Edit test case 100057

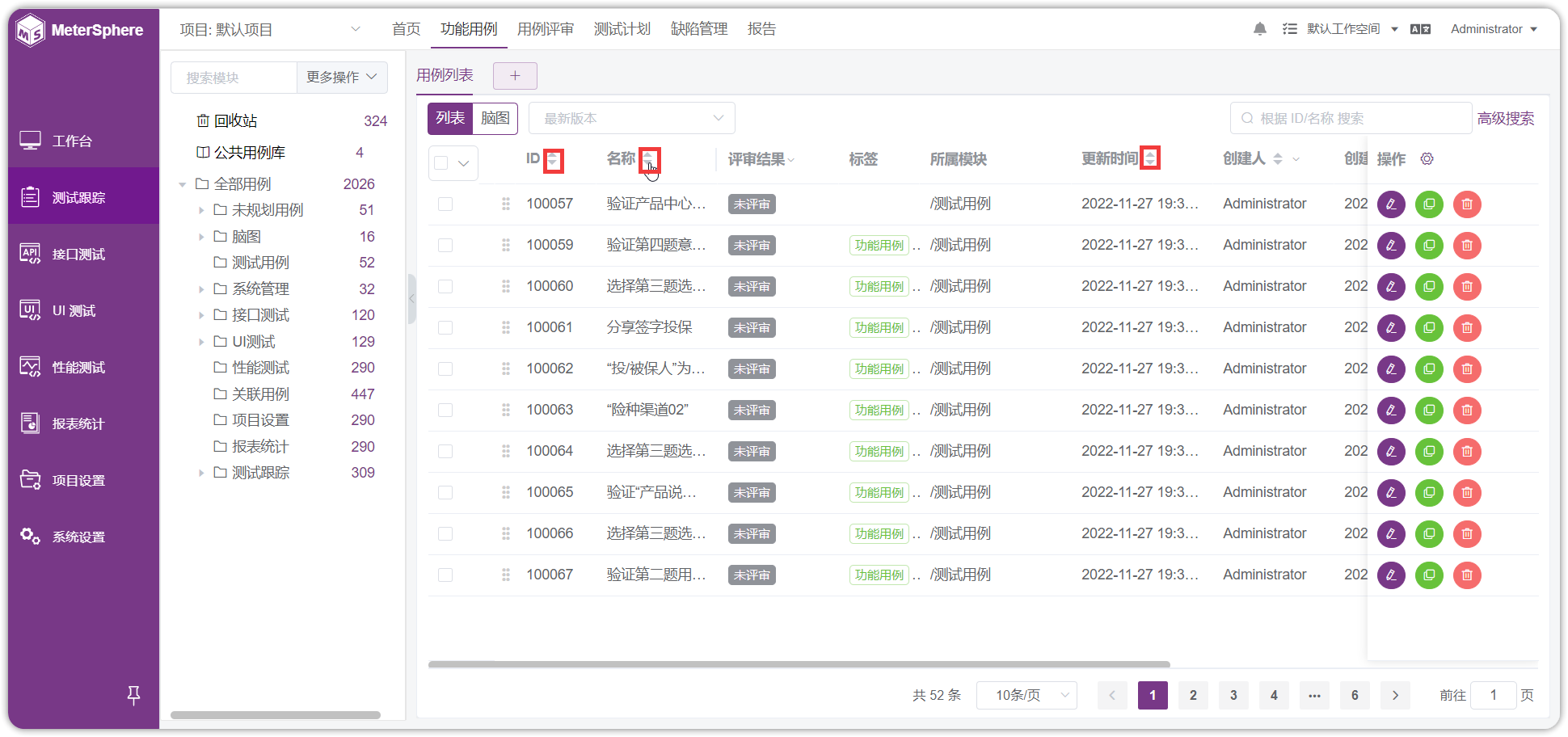pyautogui.click(x=1391, y=204)
